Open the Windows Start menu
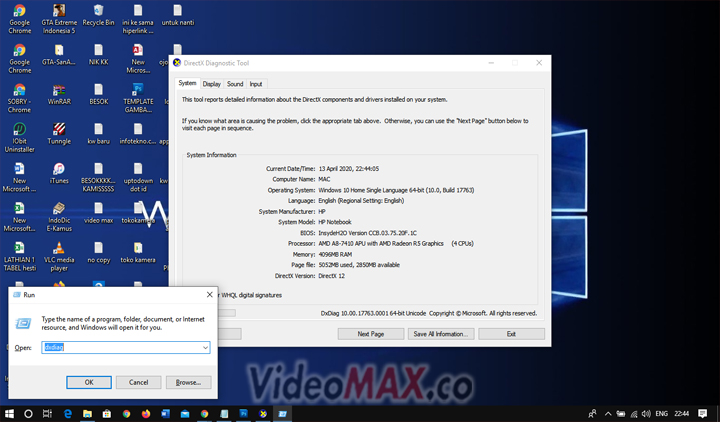The height and width of the screenshot is (422, 720). [x=9, y=414]
